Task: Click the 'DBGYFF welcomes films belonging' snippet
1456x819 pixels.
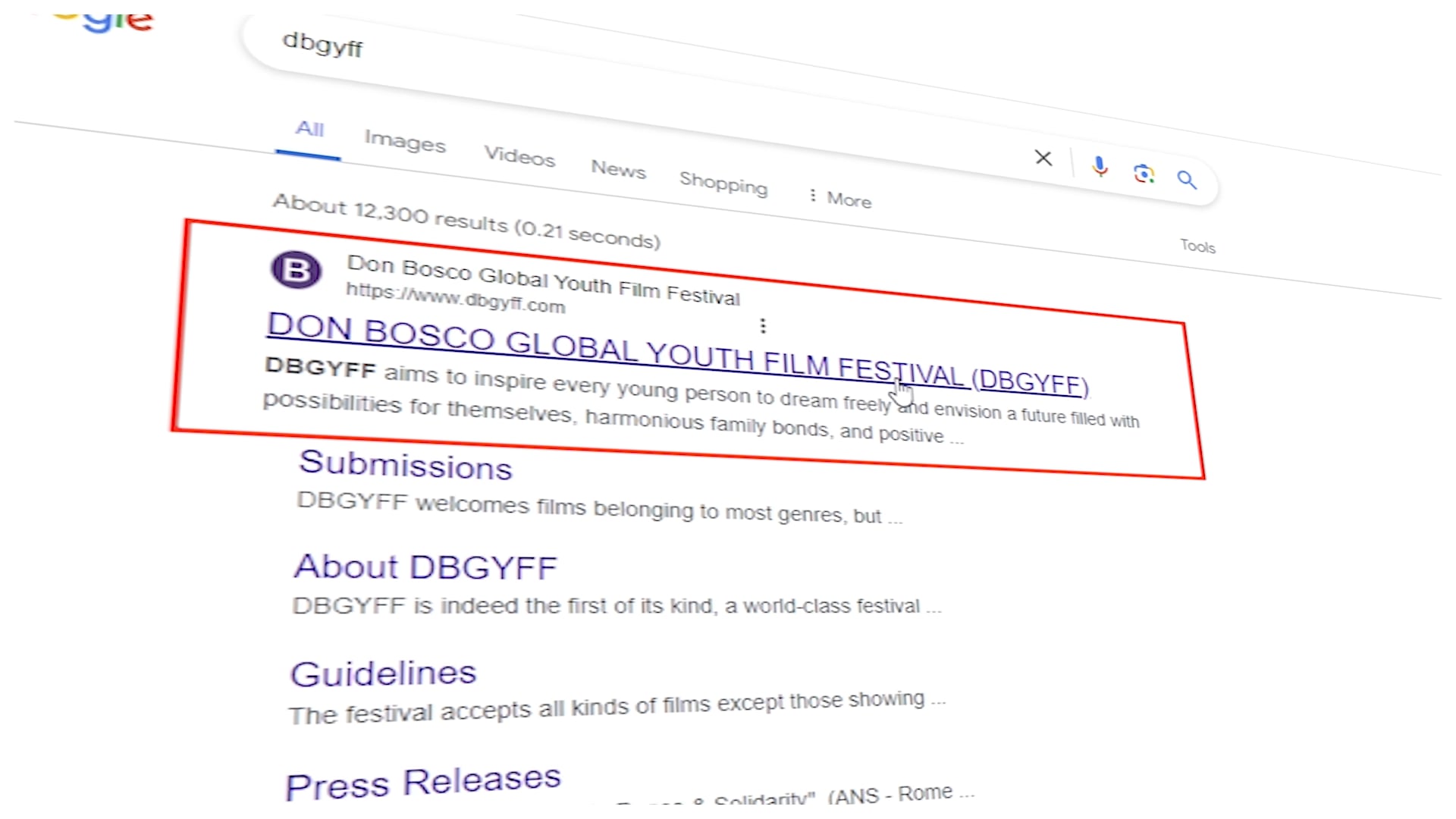Action: [599, 508]
